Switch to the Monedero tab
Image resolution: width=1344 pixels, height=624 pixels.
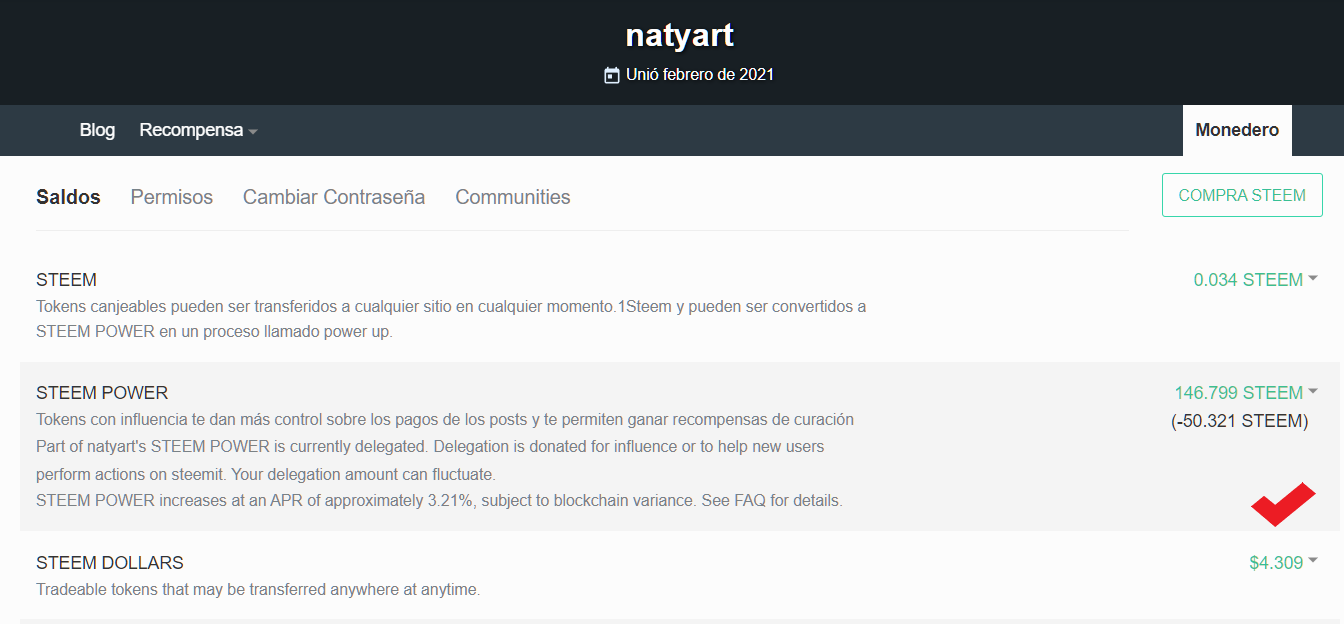tap(1237, 130)
